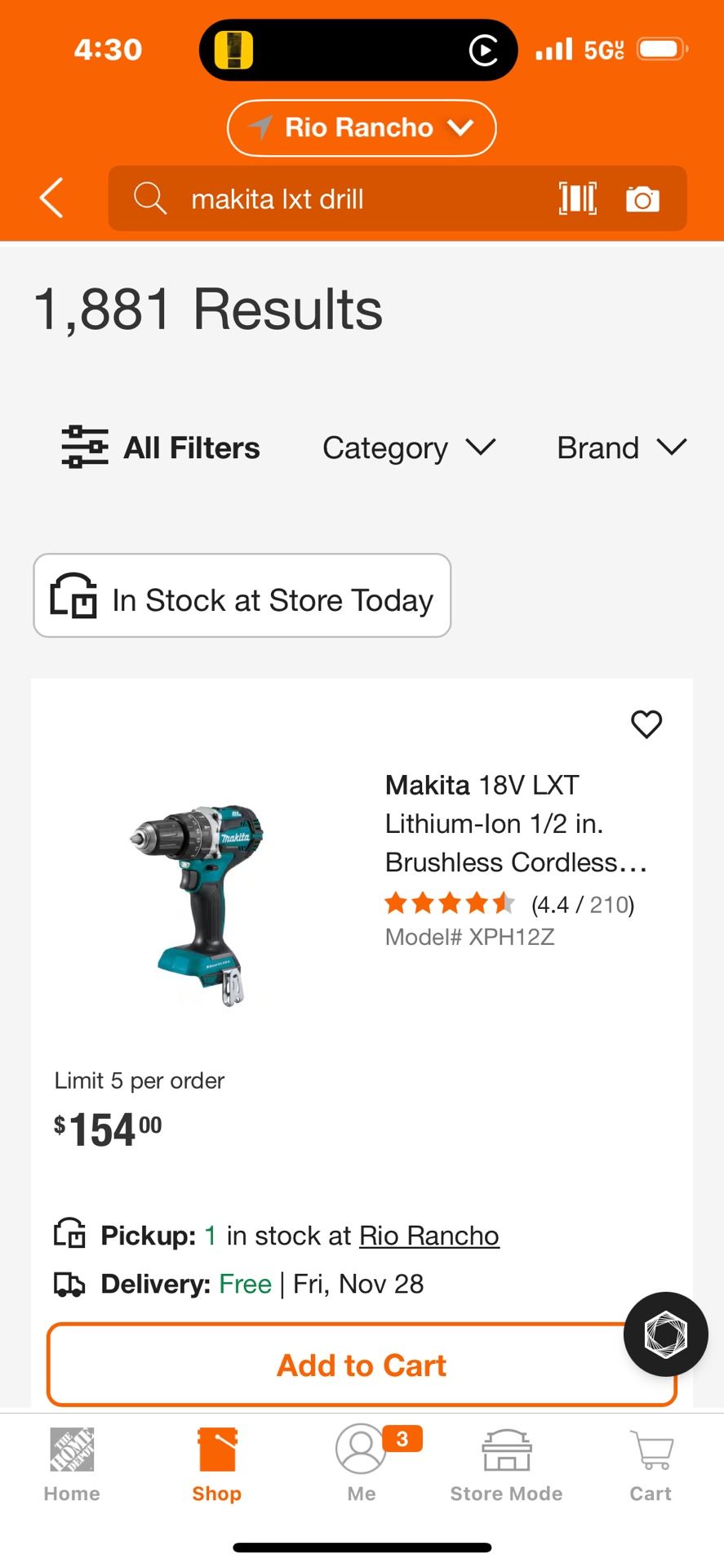This screenshot has width=724, height=1568.
Task: Tap the search magnifying glass icon
Action: click(x=150, y=198)
